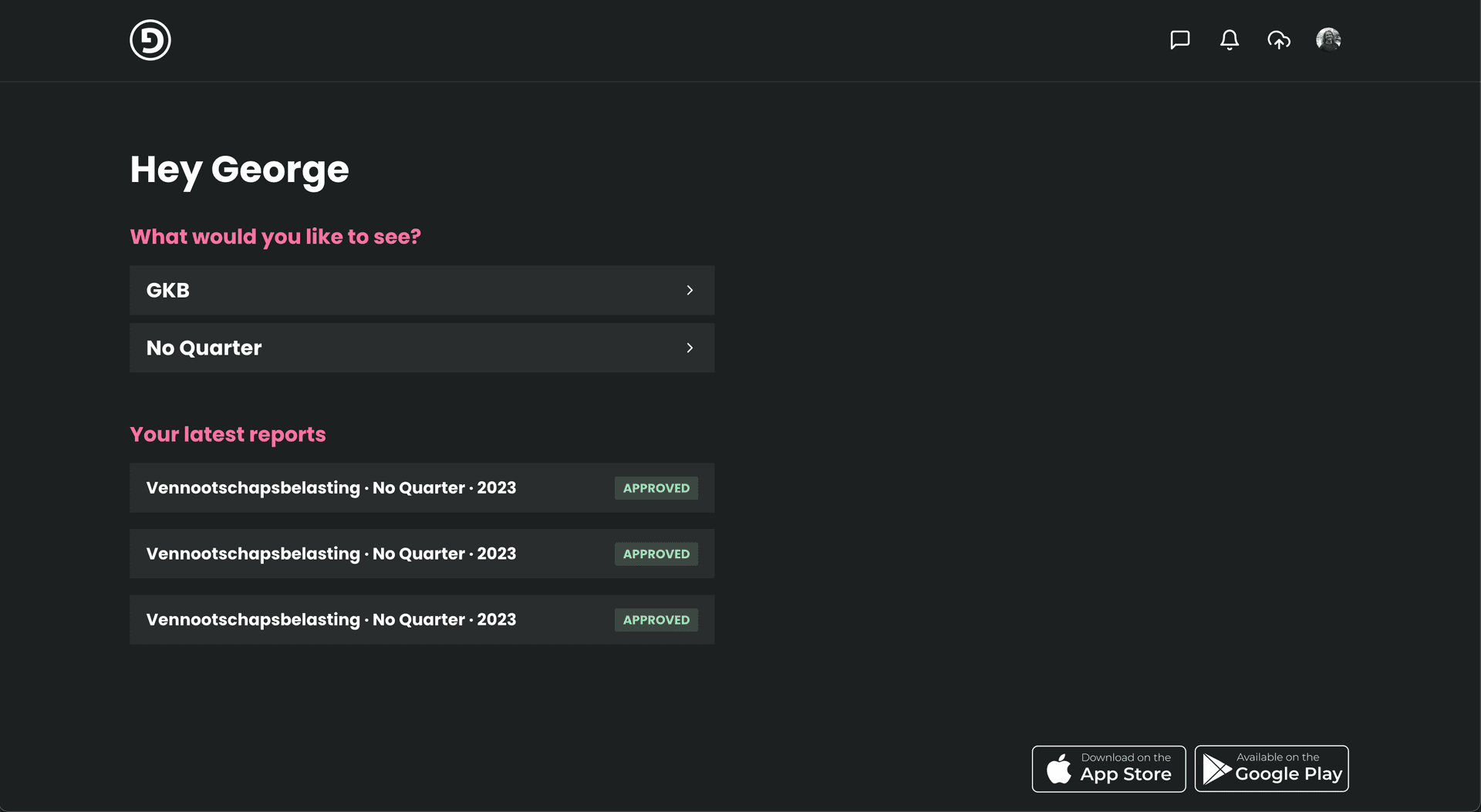Expand the No Quarter chevron arrow
Image resolution: width=1481 pixels, height=812 pixels.
point(690,349)
